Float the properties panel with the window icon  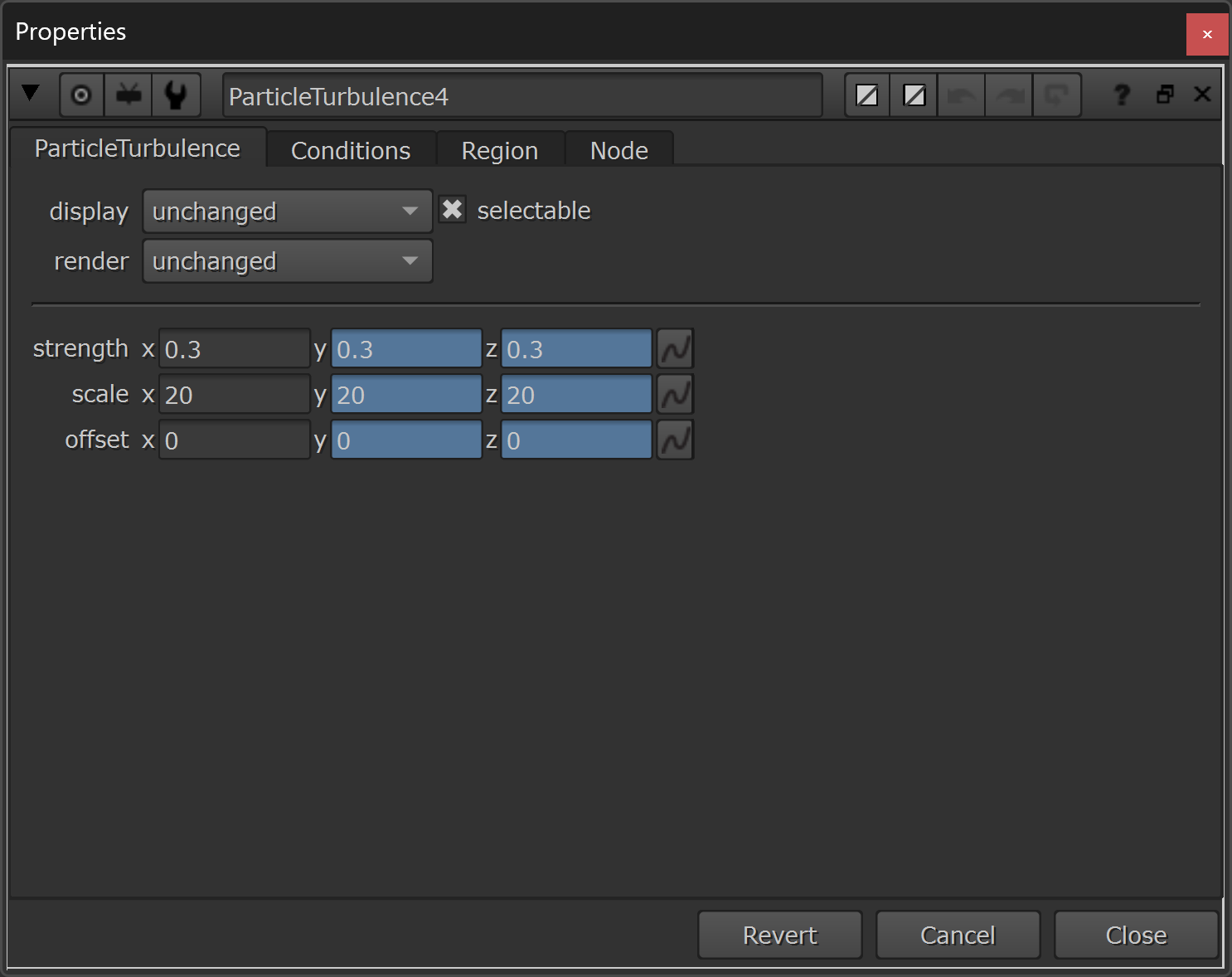(1165, 95)
